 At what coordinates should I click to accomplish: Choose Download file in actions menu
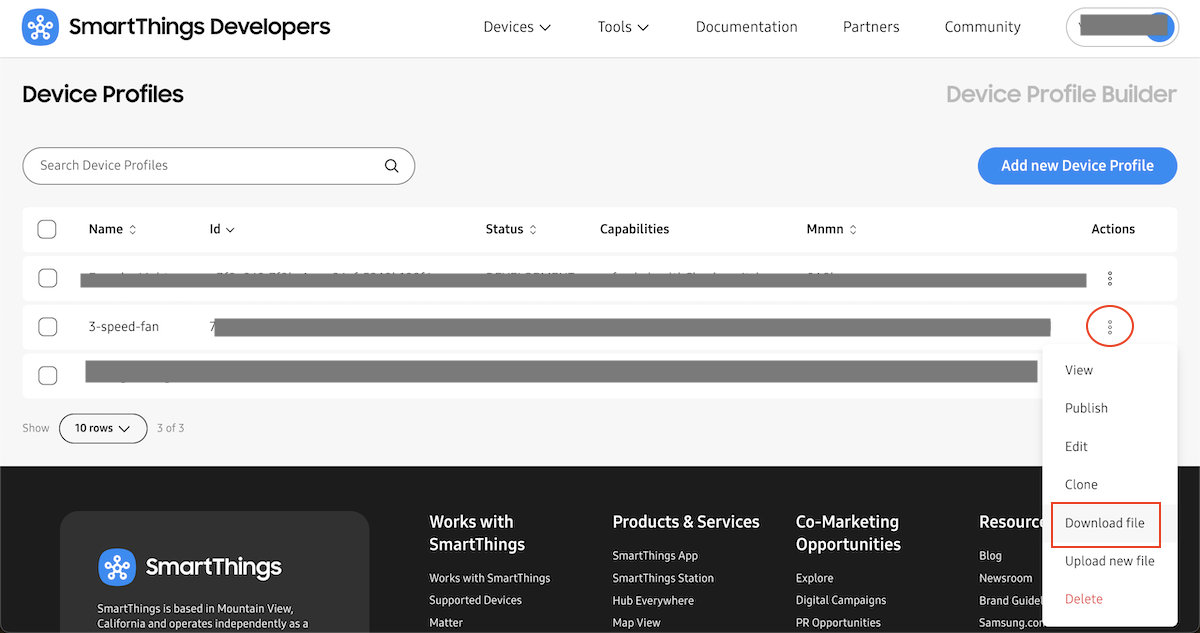coord(1105,523)
